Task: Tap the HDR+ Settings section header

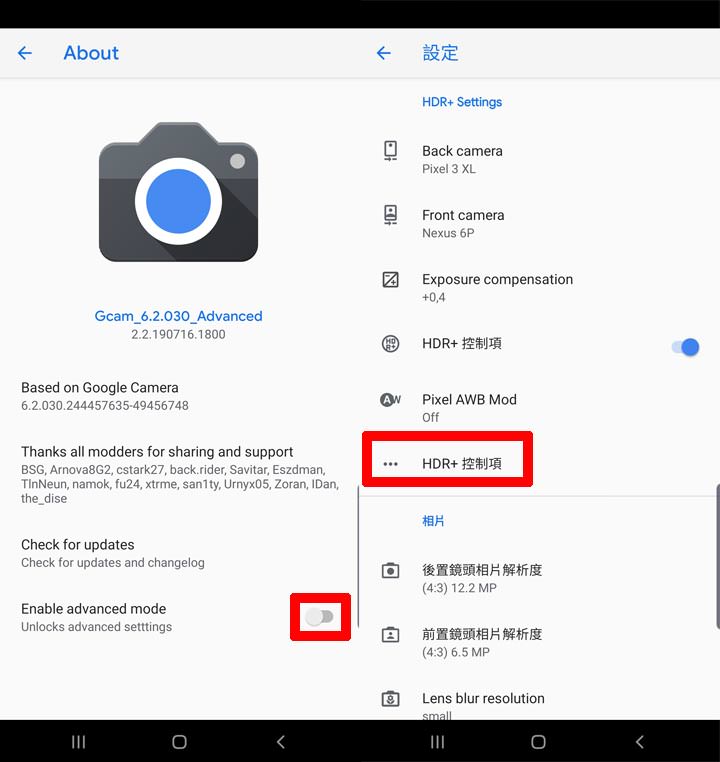Action: 462,102
